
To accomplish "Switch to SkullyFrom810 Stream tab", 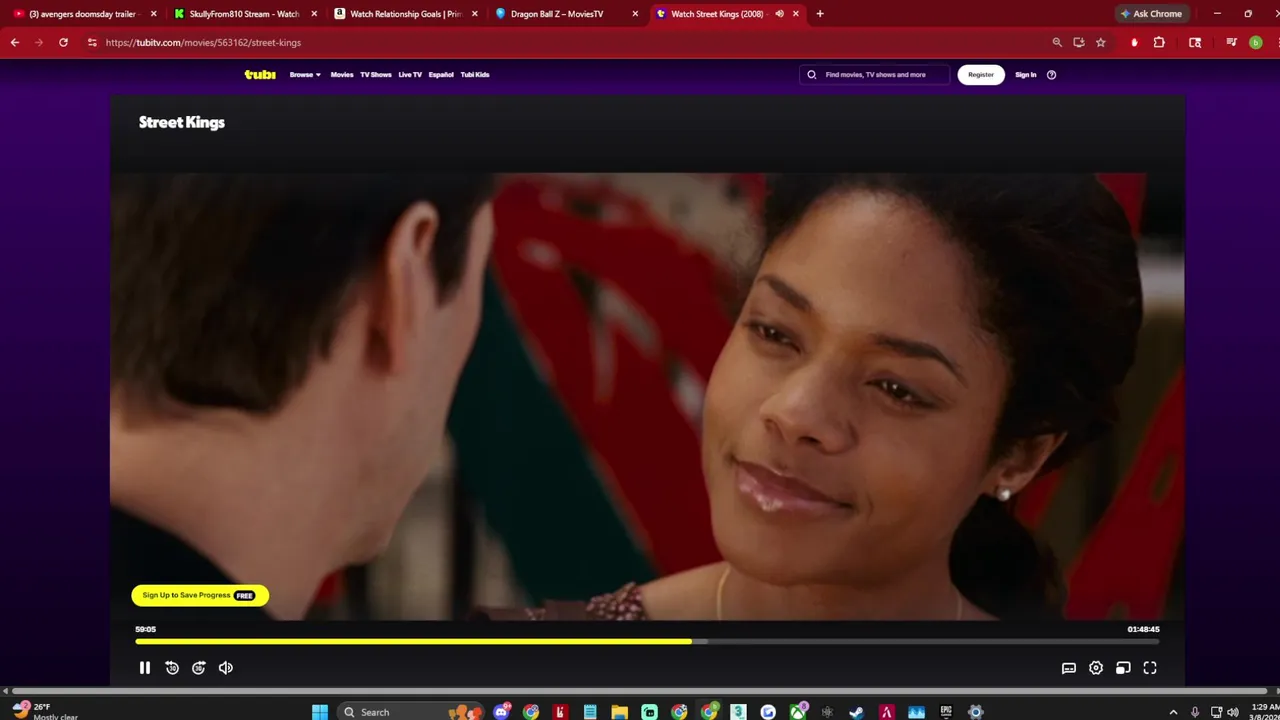I will point(244,14).
